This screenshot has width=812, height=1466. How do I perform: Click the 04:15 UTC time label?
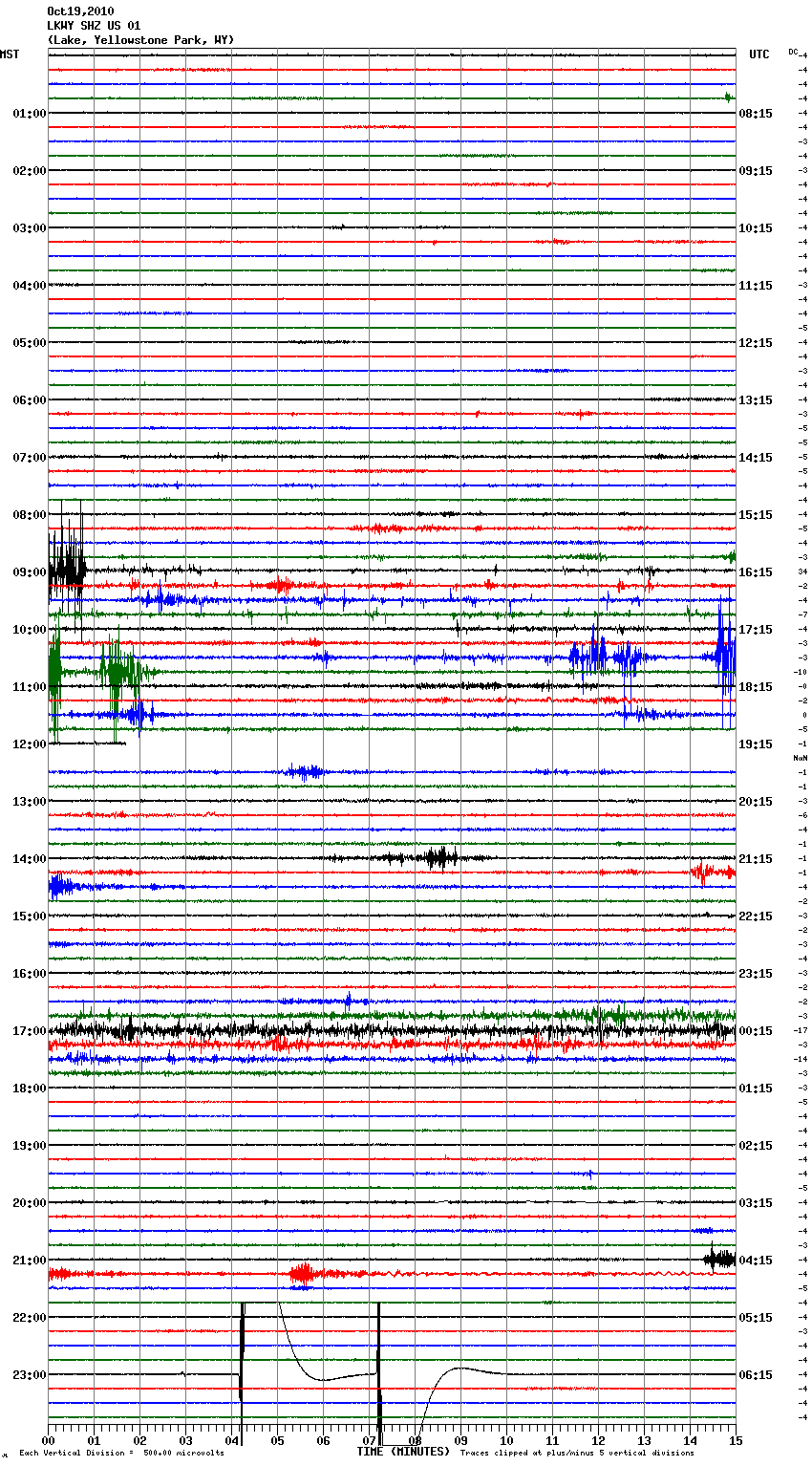[x=756, y=1261]
